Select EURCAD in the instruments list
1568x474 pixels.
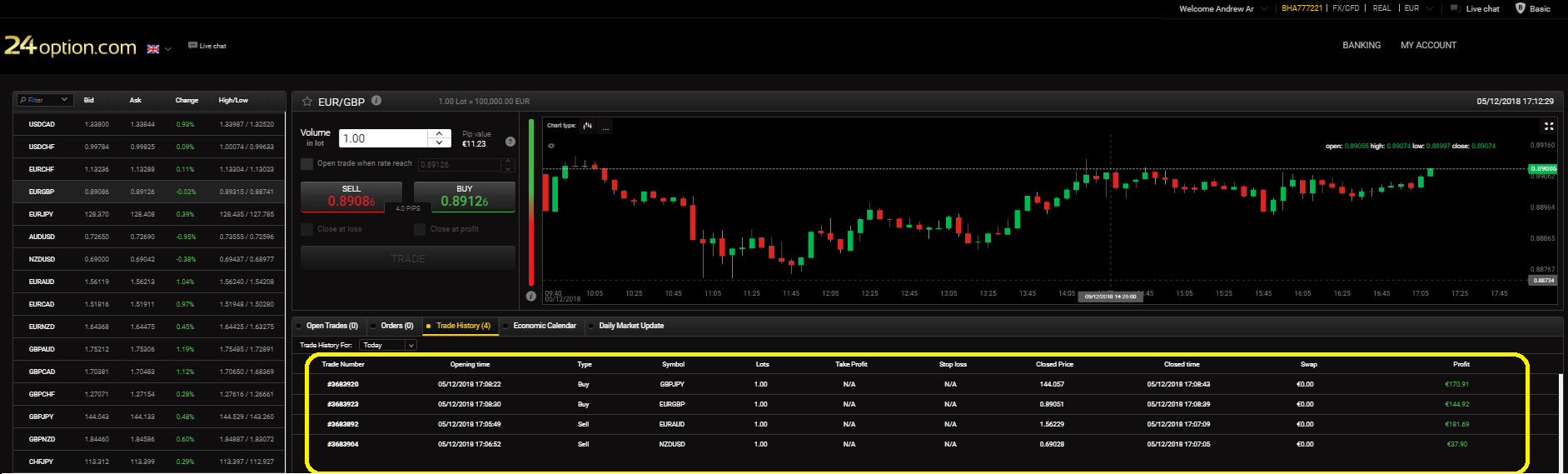point(150,304)
